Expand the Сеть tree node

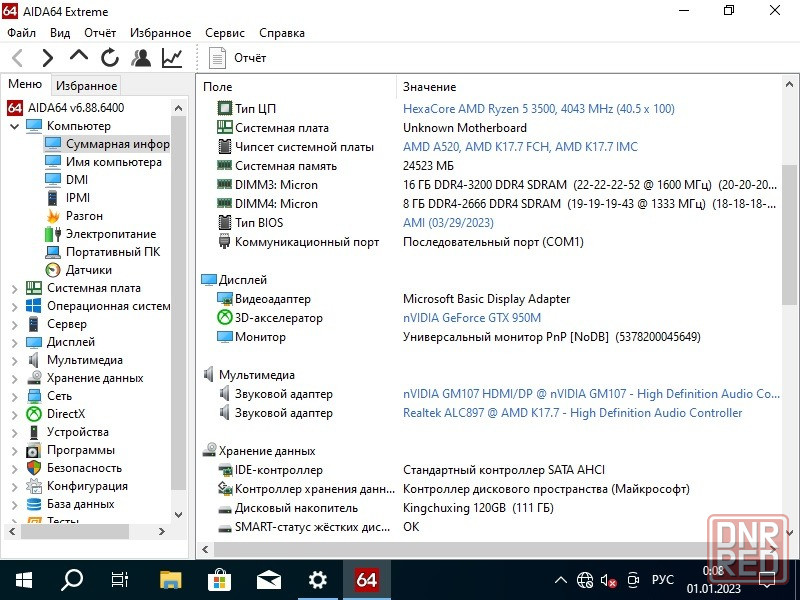[x=15, y=396]
